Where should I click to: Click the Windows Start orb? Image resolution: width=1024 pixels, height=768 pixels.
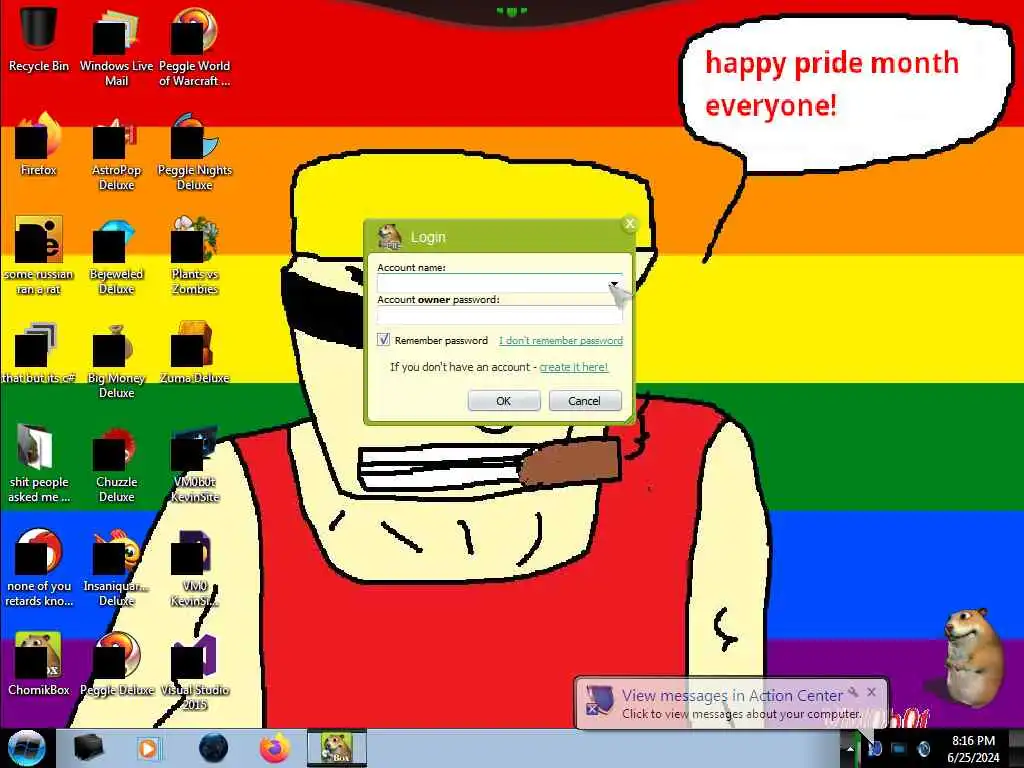pyautogui.click(x=26, y=748)
